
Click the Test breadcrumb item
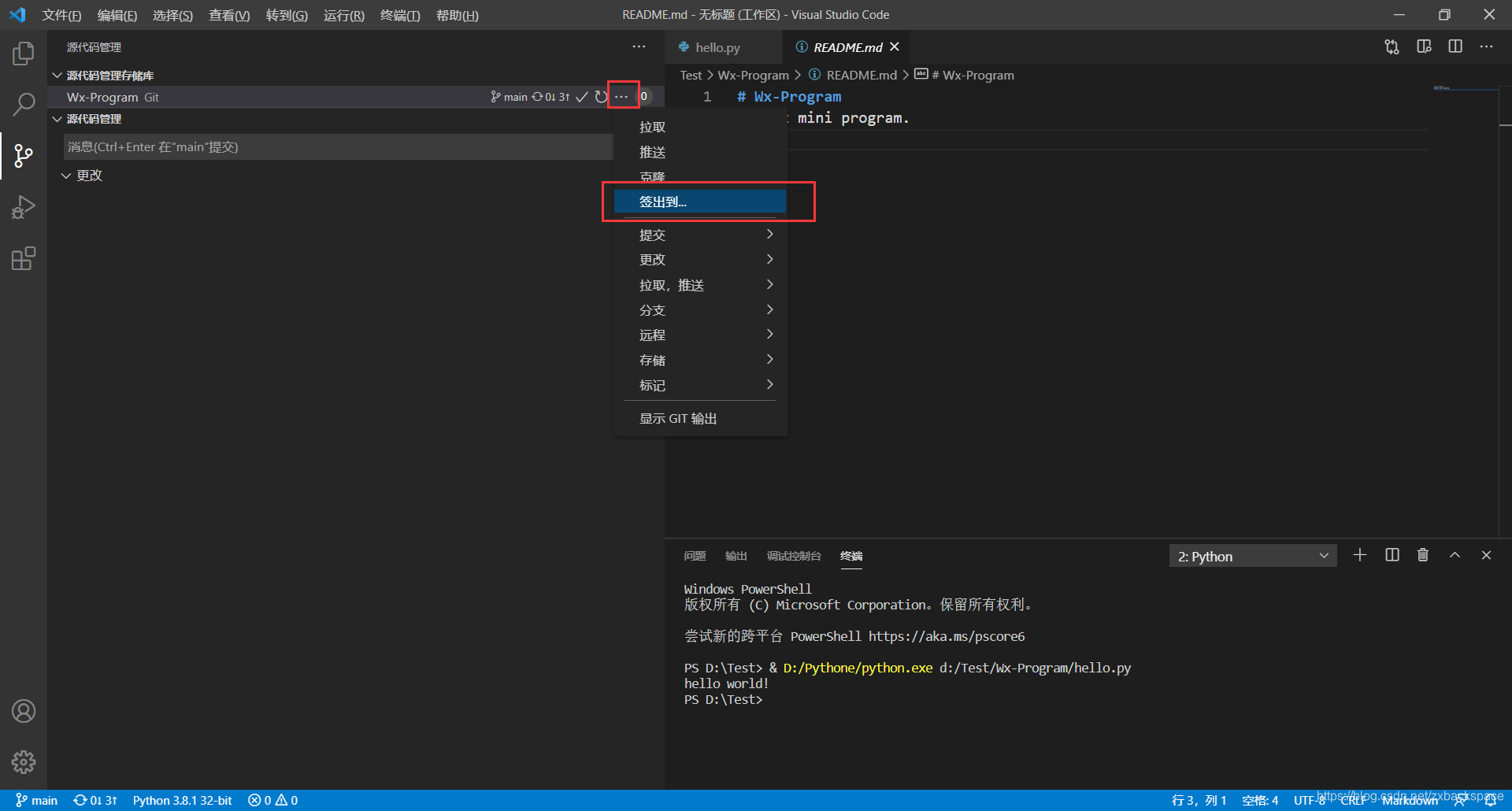tap(691, 75)
